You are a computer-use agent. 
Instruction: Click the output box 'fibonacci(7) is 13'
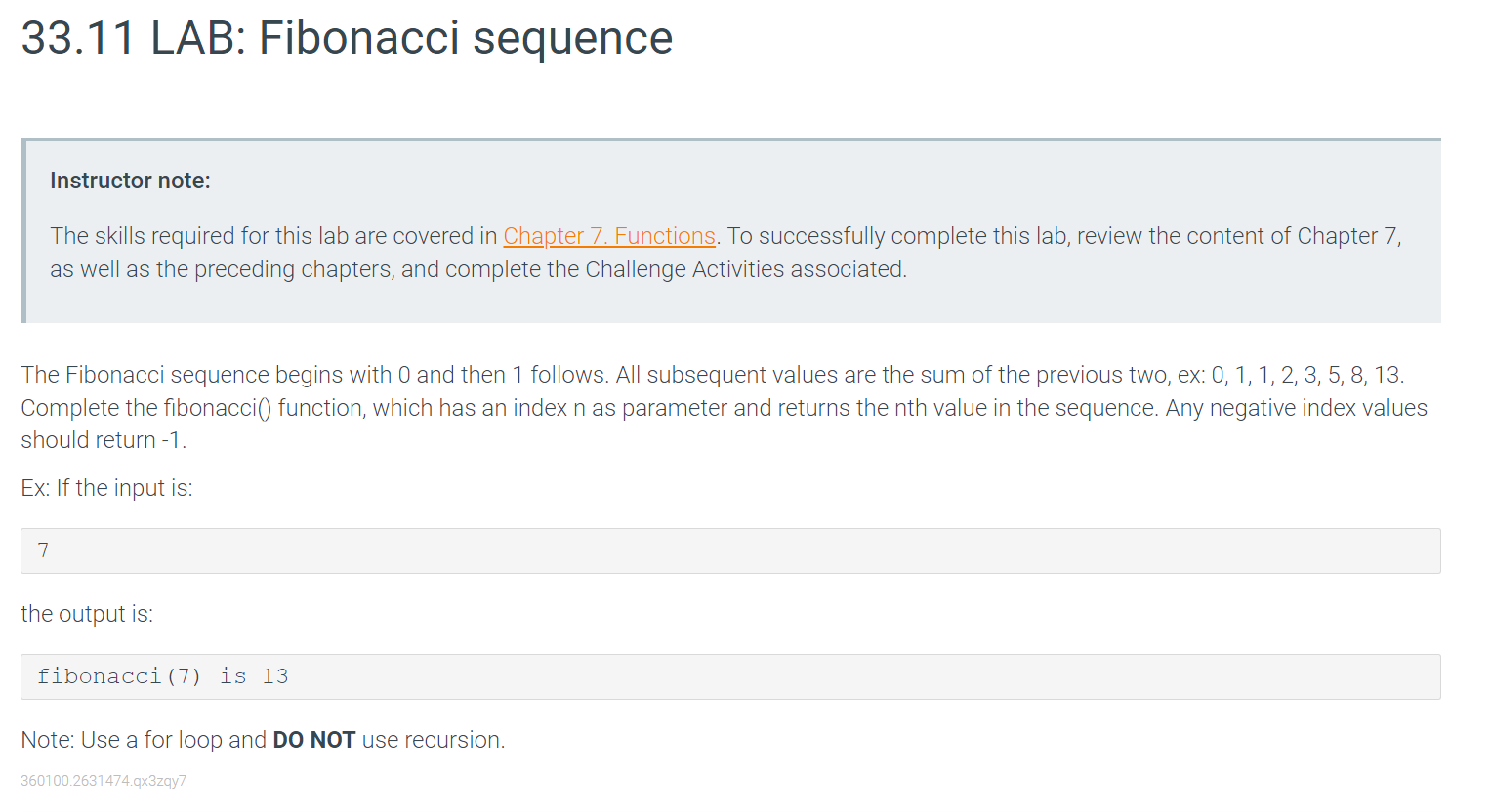point(730,676)
